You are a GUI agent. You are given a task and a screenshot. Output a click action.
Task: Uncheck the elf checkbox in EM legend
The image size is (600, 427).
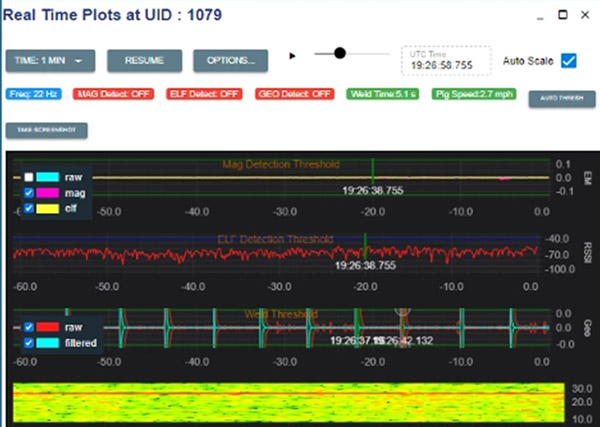point(29,208)
